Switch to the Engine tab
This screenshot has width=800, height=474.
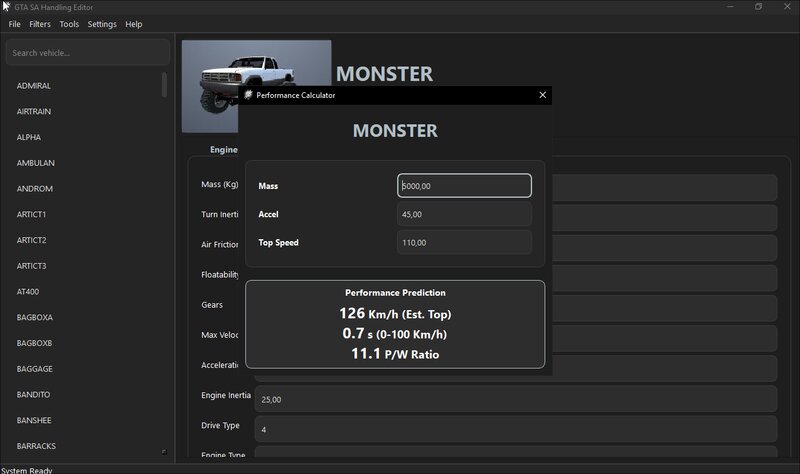pyautogui.click(x=223, y=149)
